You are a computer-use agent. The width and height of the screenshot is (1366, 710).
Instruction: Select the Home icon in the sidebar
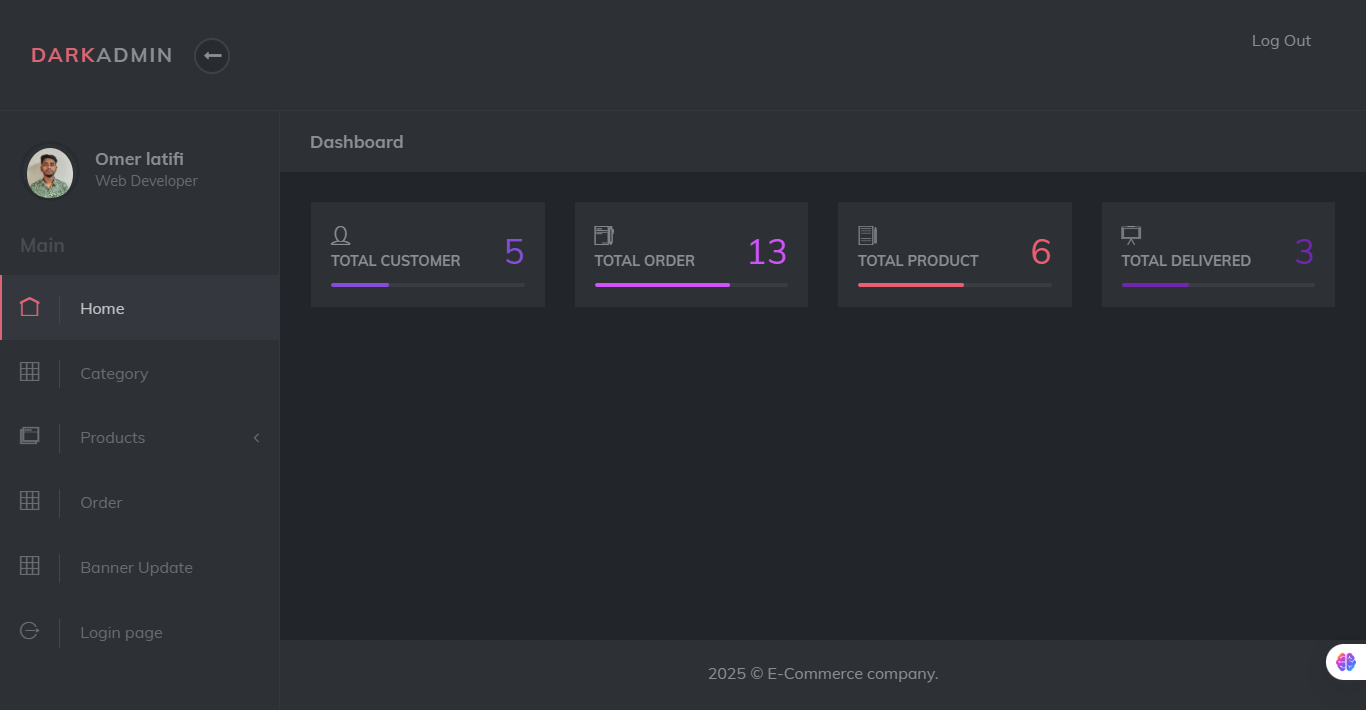click(29, 308)
